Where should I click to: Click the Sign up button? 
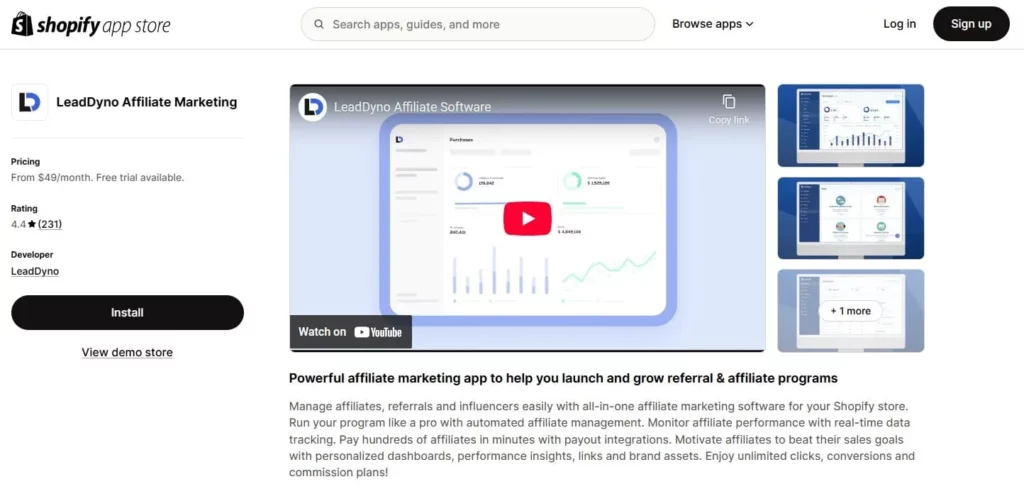coord(971,24)
